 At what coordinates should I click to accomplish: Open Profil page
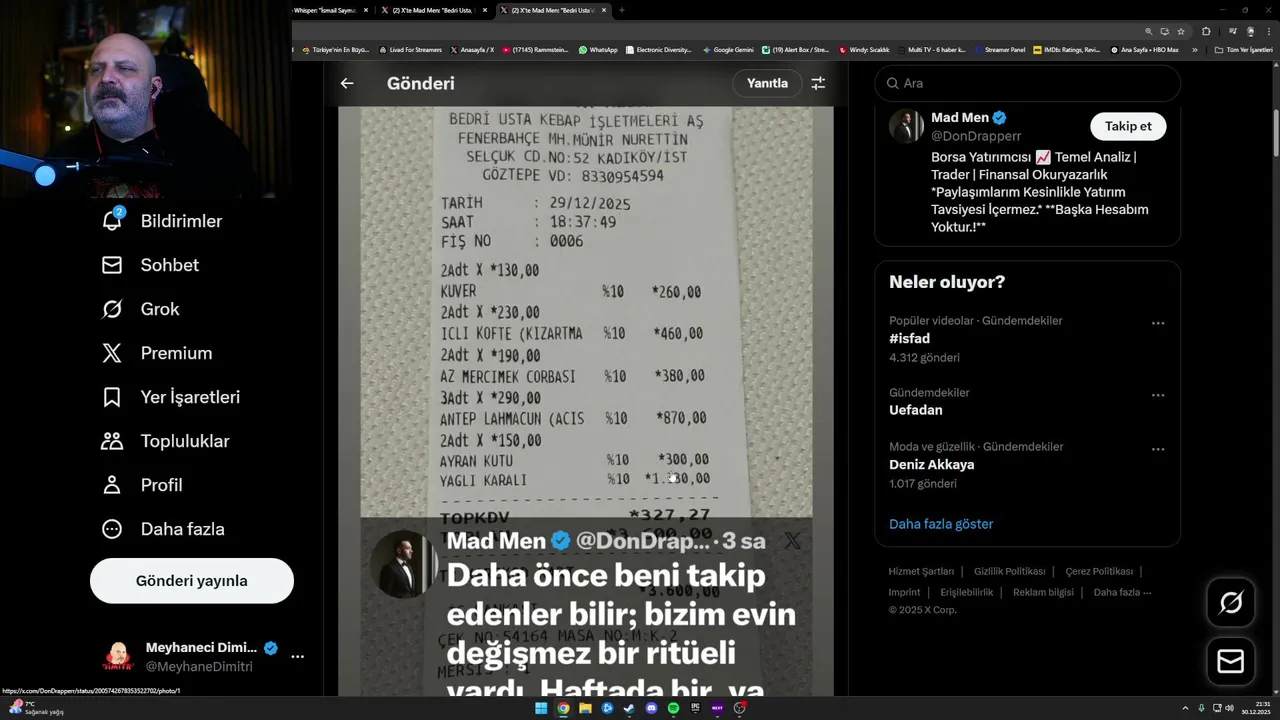click(x=112, y=485)
